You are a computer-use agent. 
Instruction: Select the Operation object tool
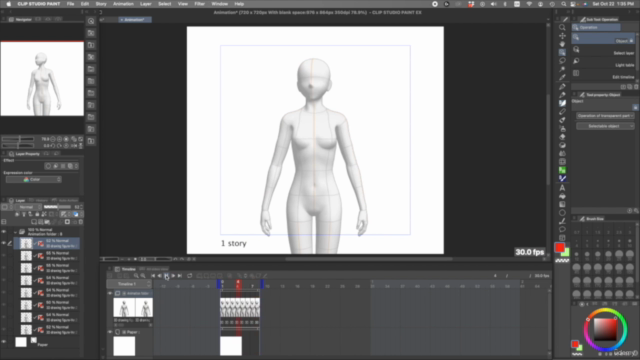pyautogui.click(x=562, y=52)
